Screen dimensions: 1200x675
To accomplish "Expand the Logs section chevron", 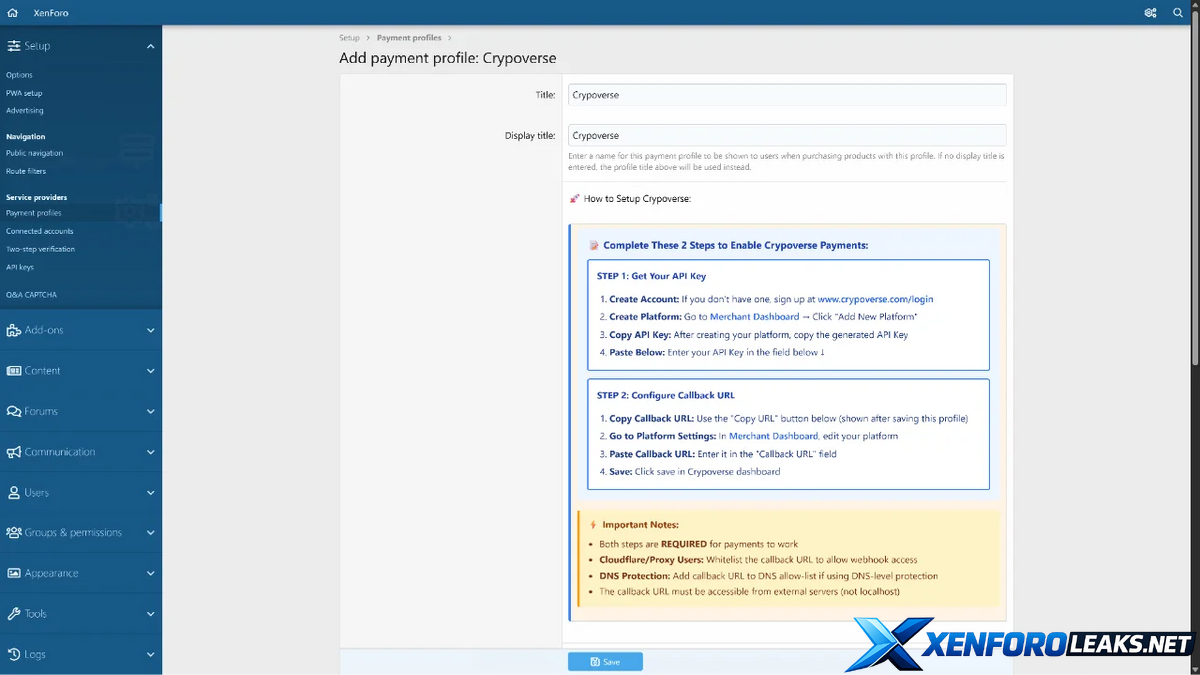I will pos(150,655).
